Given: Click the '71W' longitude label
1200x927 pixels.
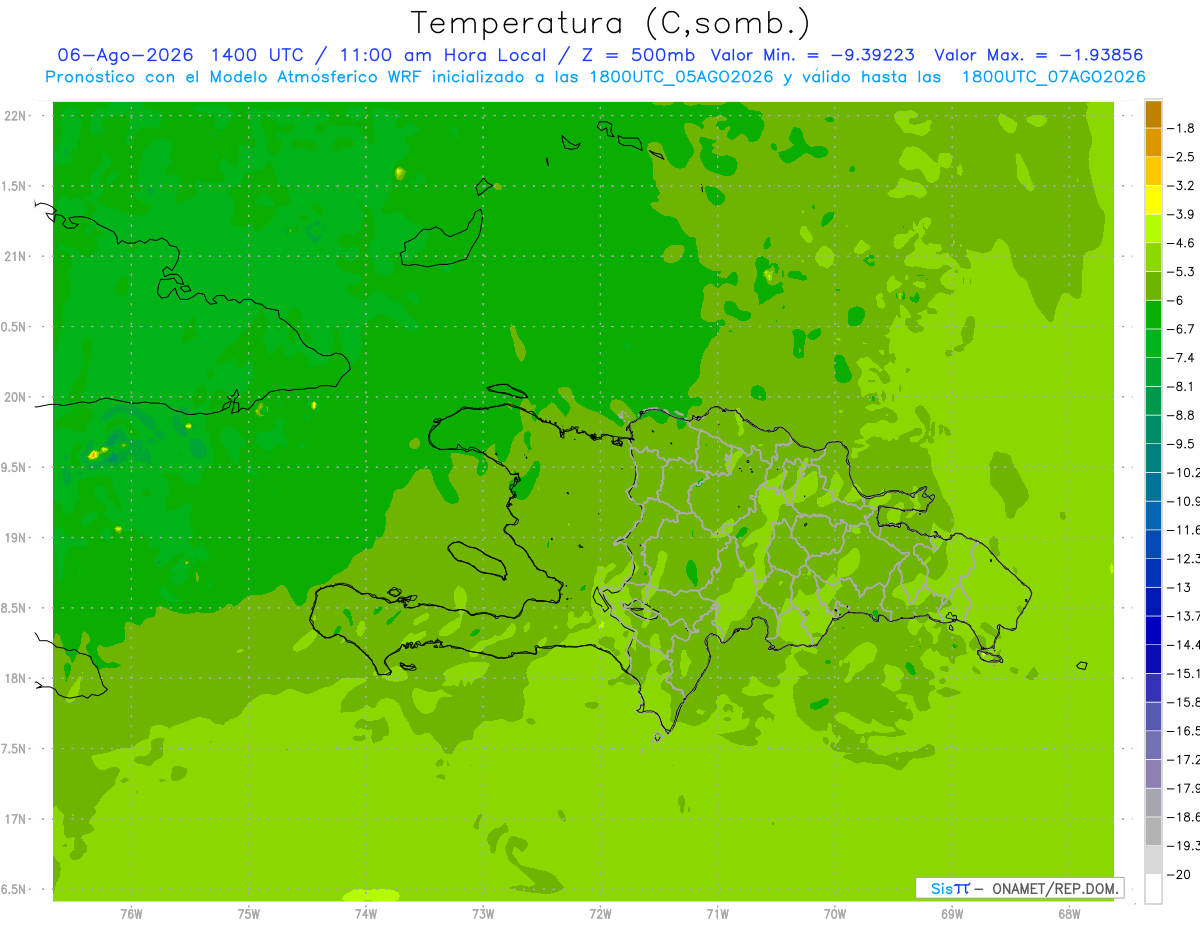Looking at the screenshot, I should (717, 914).
